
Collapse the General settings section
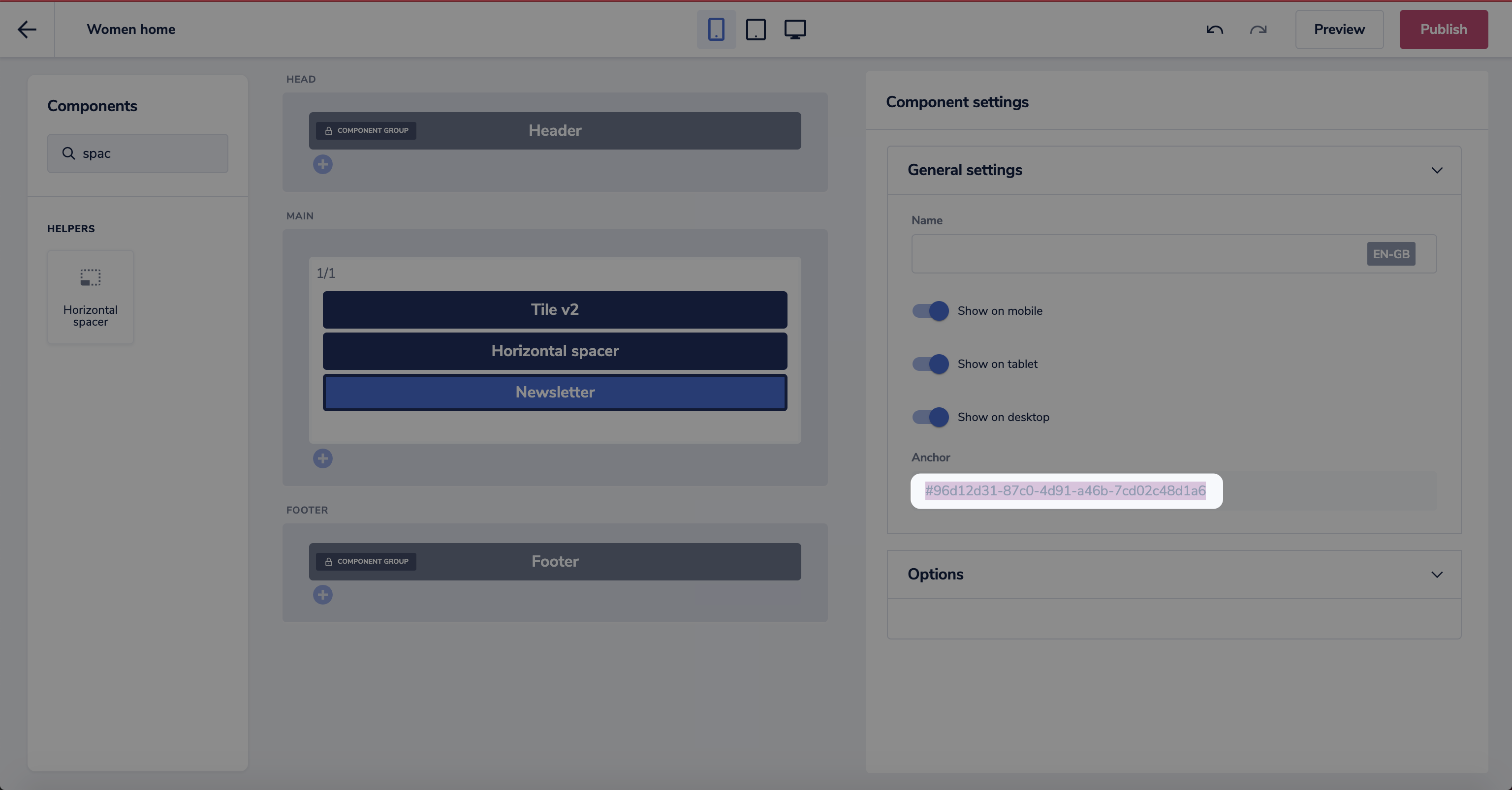tap(1436, 170)
